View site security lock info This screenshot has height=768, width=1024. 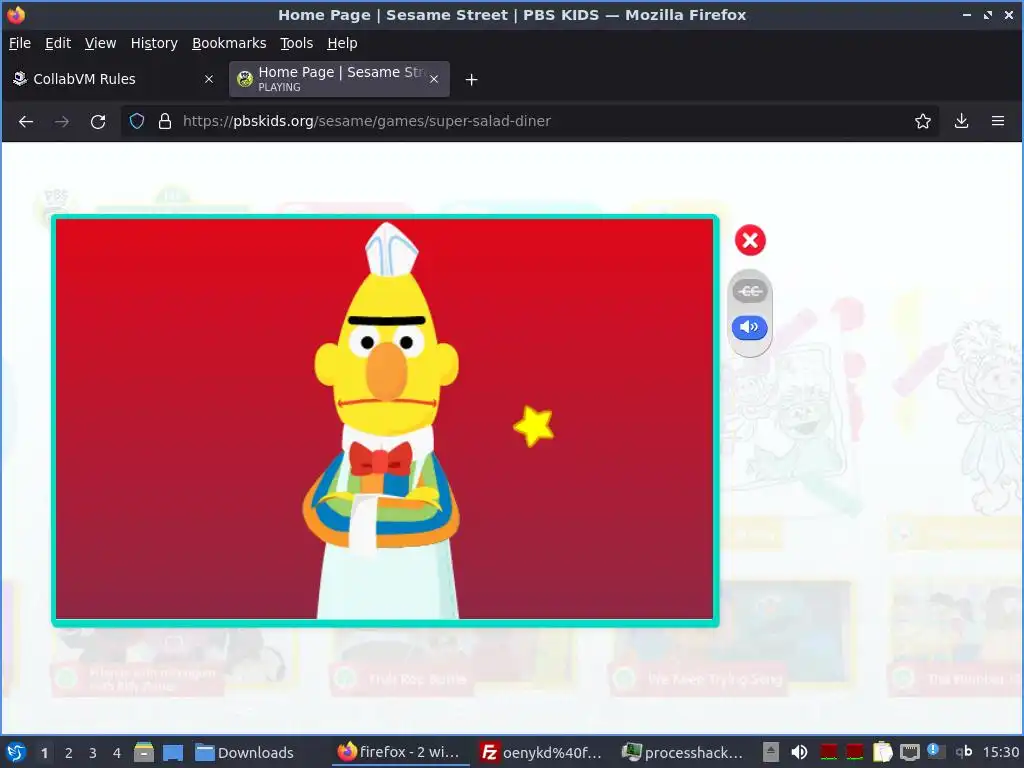[165, 121]
